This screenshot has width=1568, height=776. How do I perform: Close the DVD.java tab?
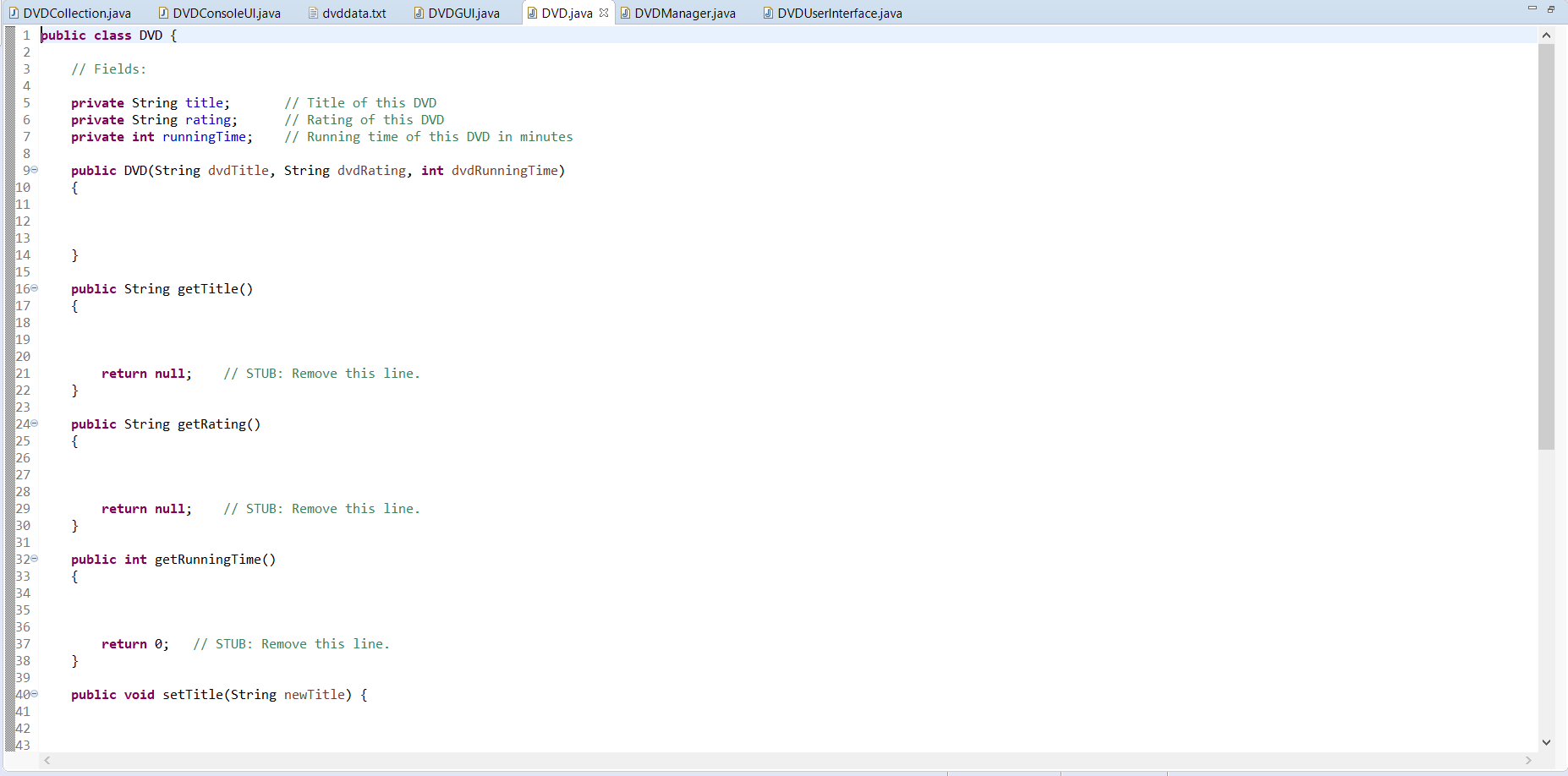point(603,13)
